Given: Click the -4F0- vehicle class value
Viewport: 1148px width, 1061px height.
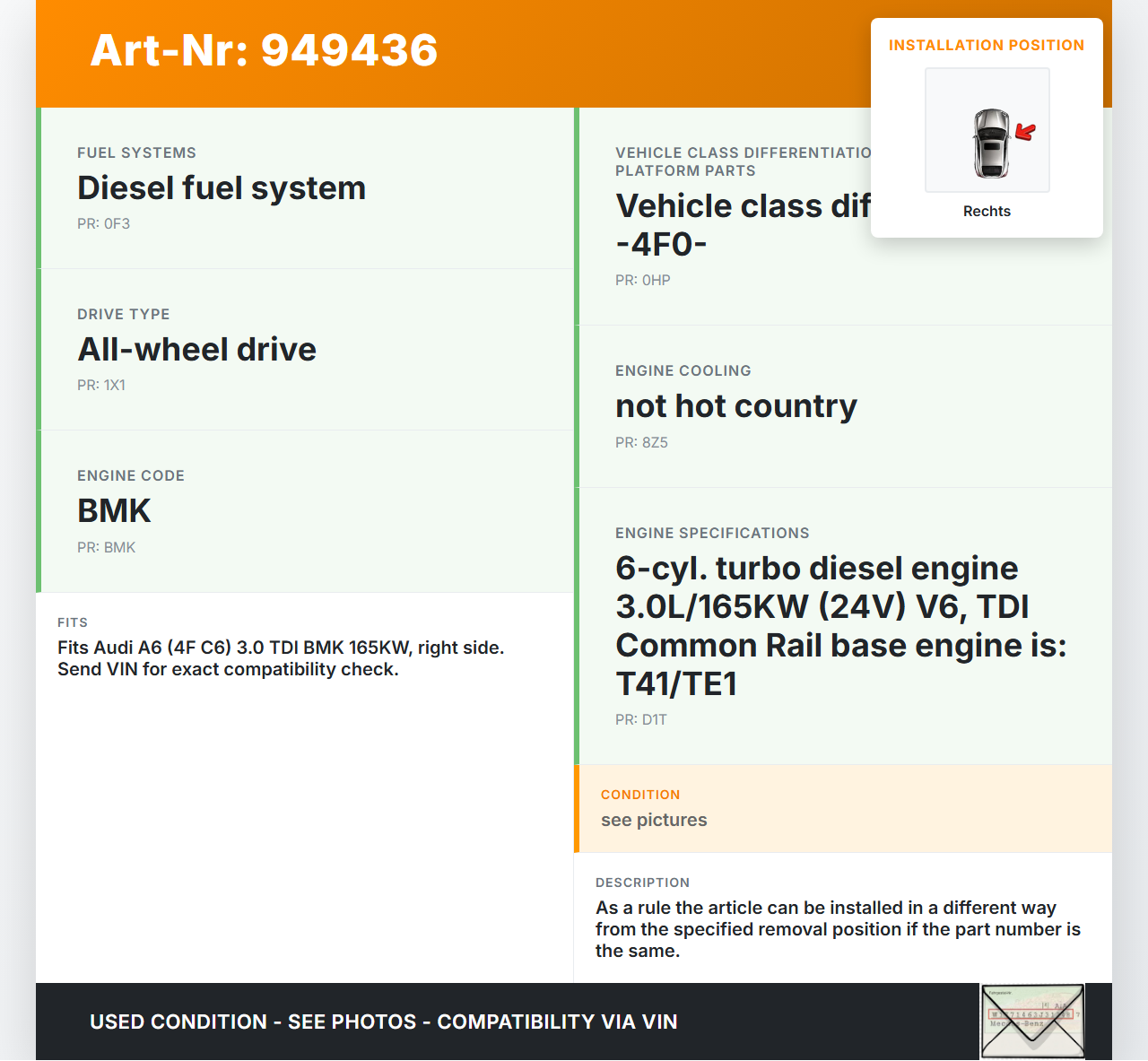Looking at the screenshot, I should click(x=661, y=245).
